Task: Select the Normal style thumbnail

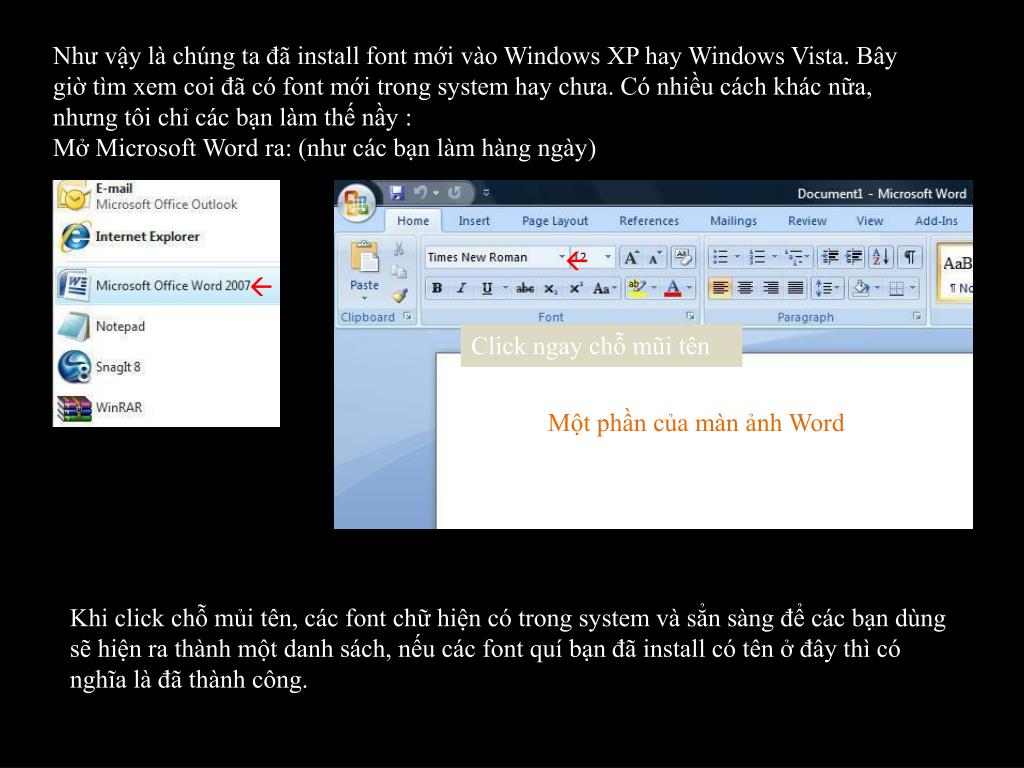Action: coord(955,272)
